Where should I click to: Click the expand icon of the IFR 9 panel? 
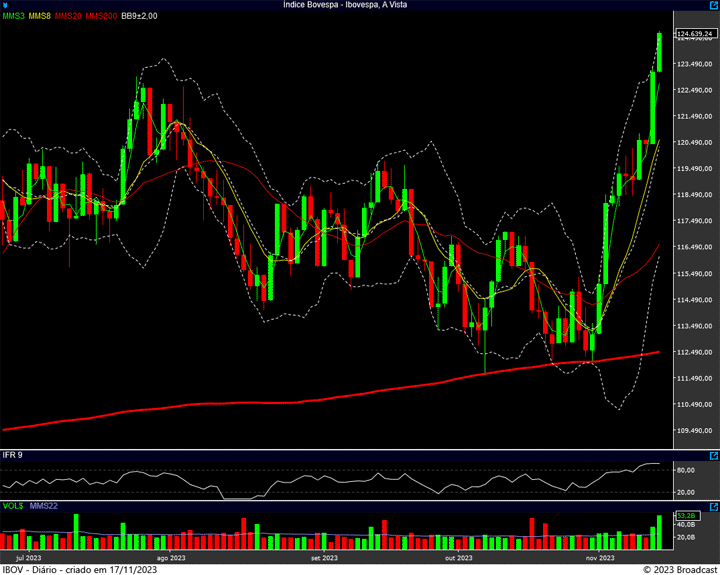[x=712, y=455]
